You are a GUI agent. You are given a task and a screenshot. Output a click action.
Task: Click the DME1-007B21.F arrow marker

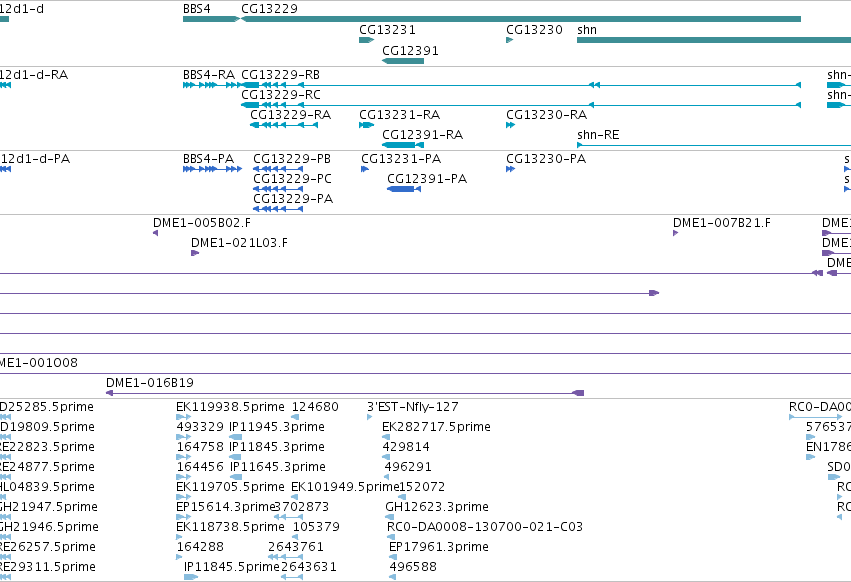(x=676, y=233)
